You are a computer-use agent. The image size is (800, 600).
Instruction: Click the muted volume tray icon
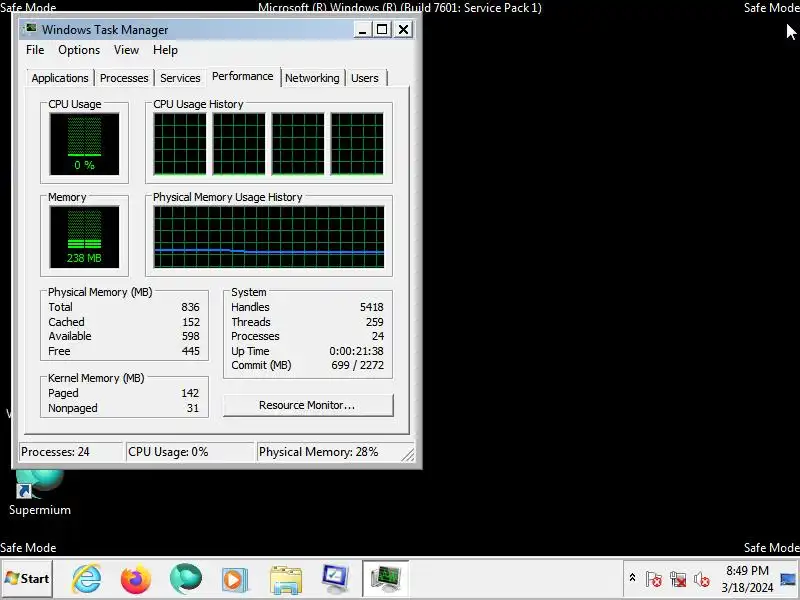pyautogui.click(x=702, y=579)
